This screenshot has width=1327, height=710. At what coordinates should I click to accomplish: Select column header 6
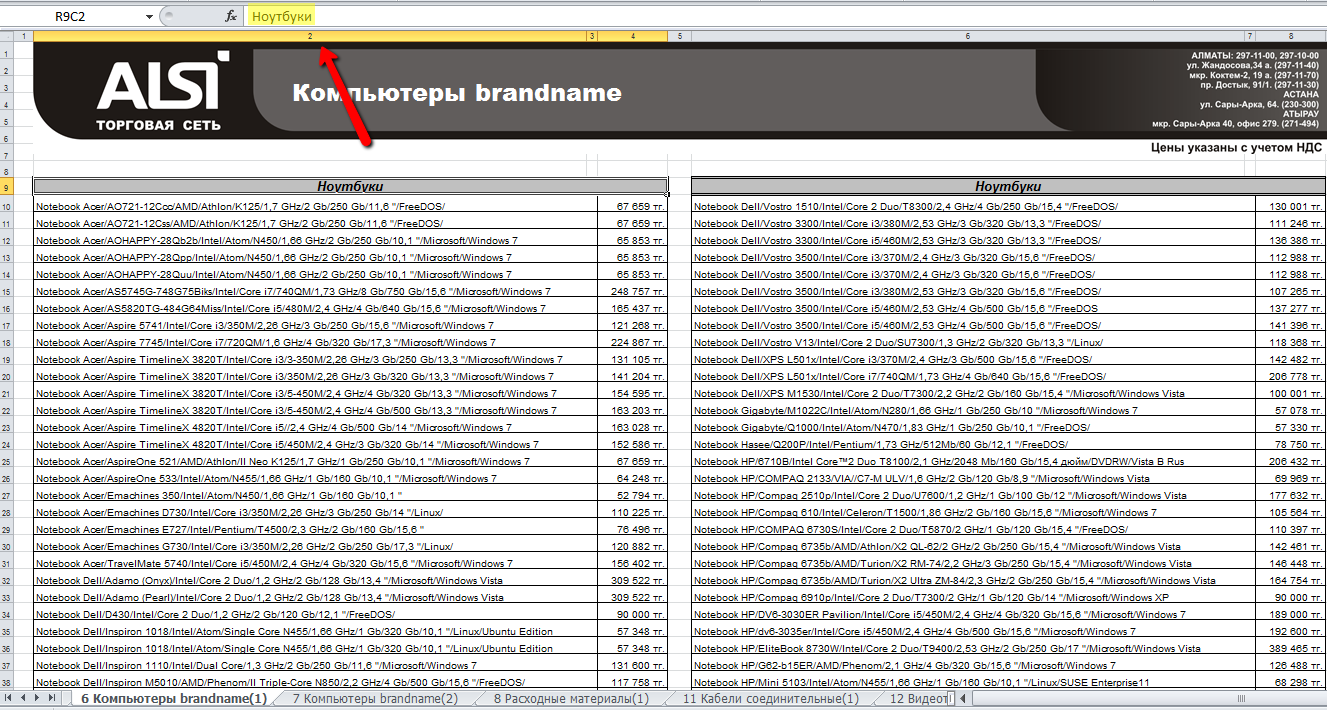[x=968, y=36]
